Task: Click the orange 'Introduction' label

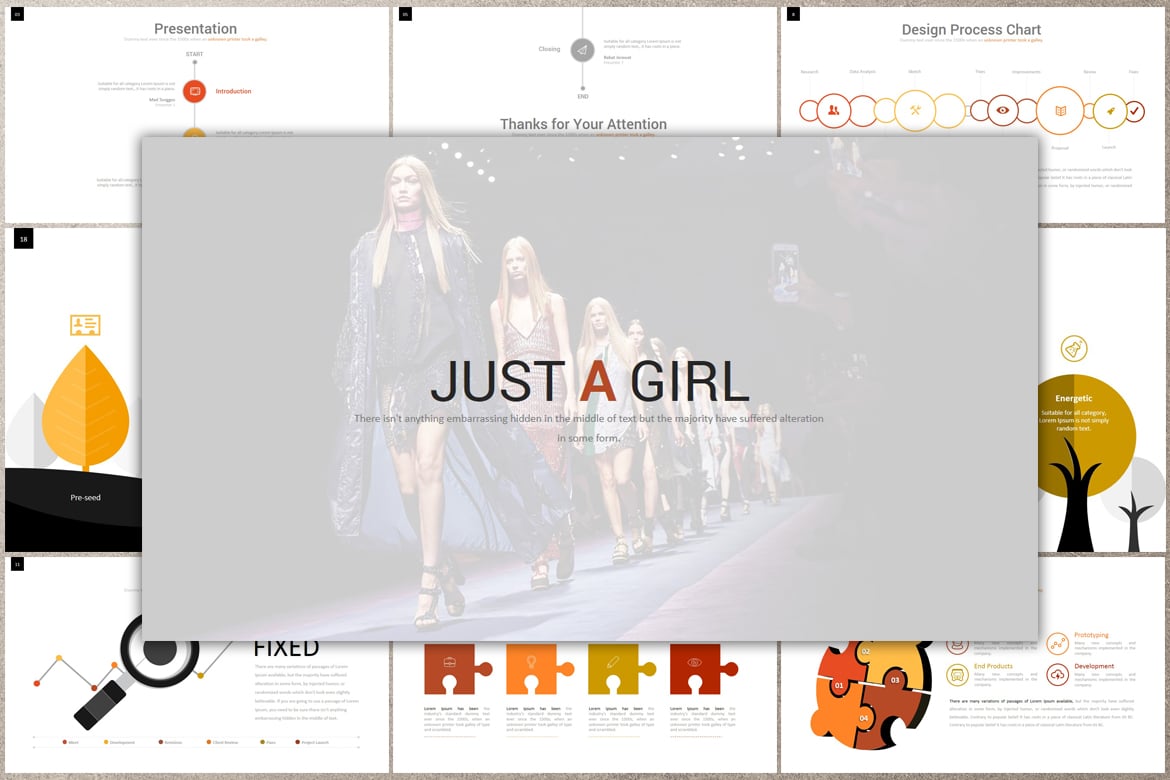Action: pos(234,91)
